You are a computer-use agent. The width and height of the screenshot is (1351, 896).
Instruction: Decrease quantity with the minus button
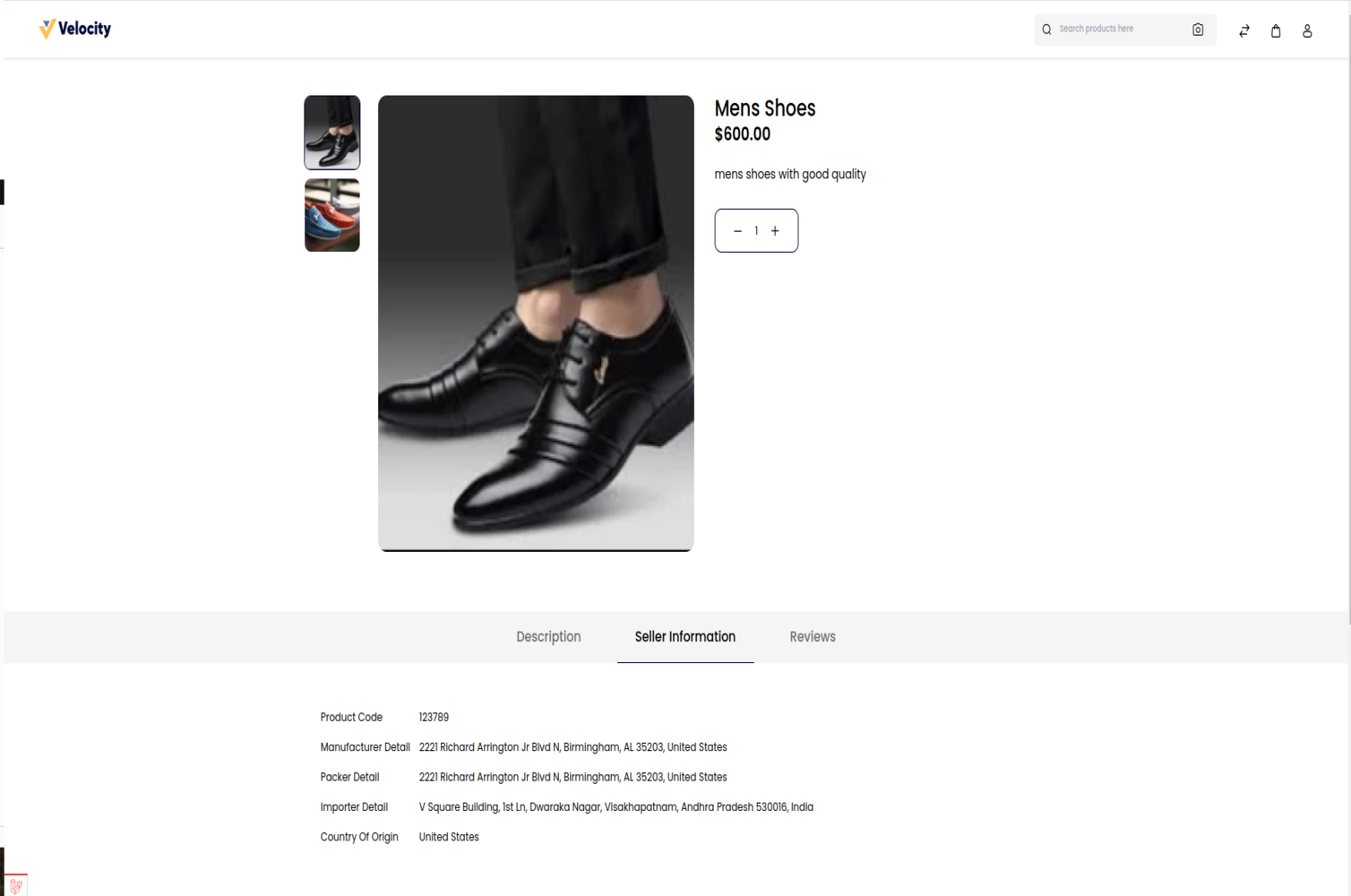(737, 231)
